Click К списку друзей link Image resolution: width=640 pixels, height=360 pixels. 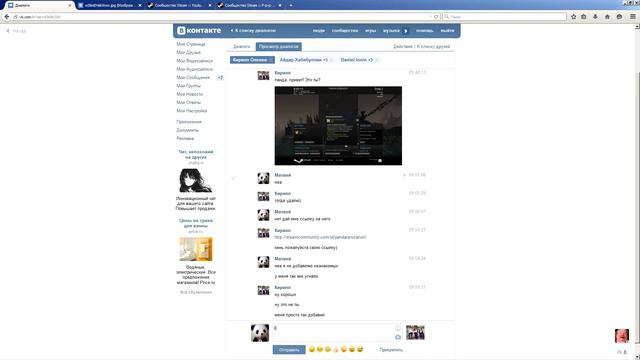coord(433,47)
